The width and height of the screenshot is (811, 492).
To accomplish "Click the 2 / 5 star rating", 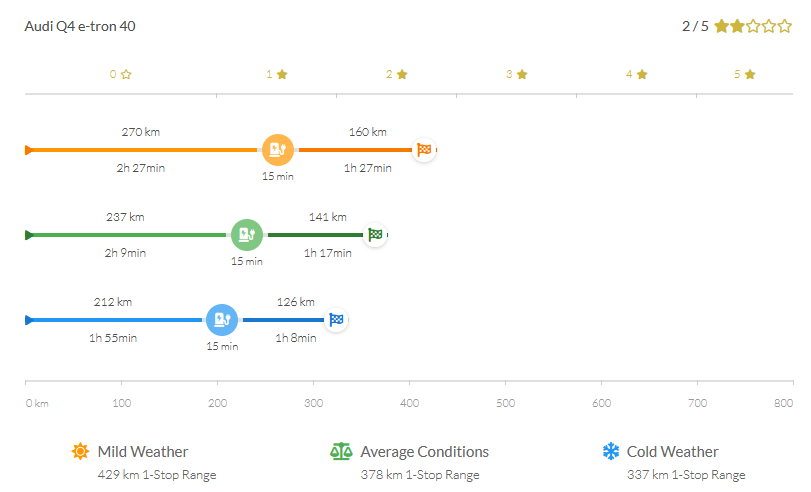I will coord(736,26).
